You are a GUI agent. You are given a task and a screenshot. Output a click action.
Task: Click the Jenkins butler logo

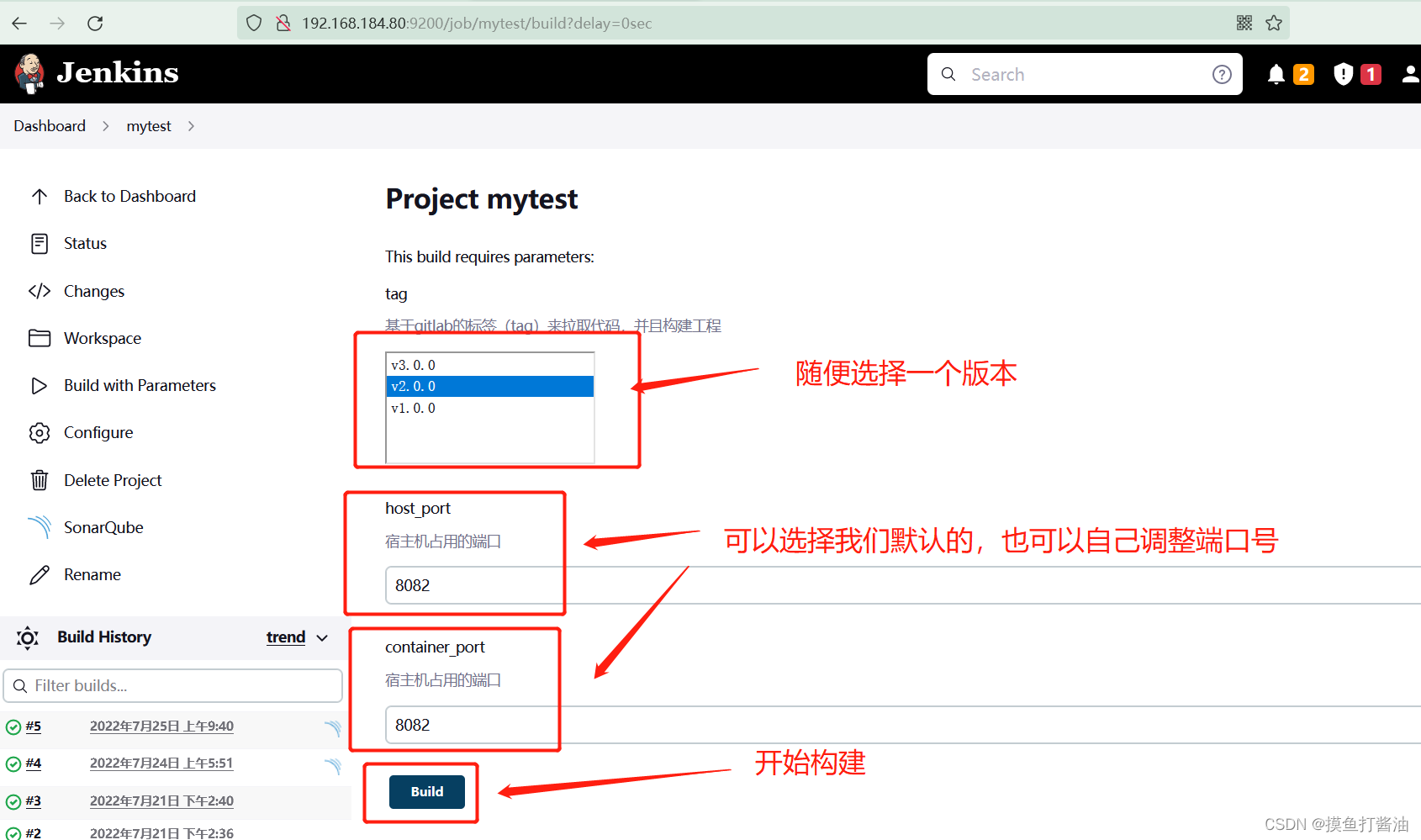coord(30,74)
